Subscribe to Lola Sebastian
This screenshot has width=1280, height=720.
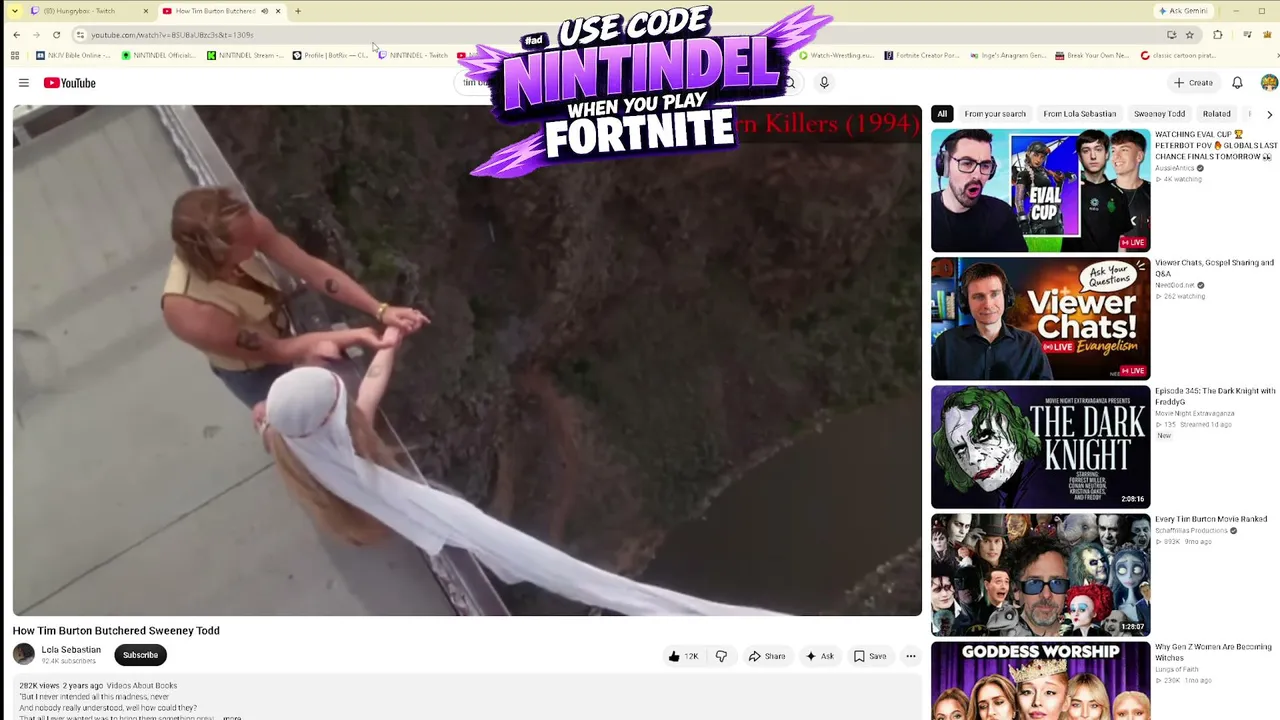[x=140, y=655]
